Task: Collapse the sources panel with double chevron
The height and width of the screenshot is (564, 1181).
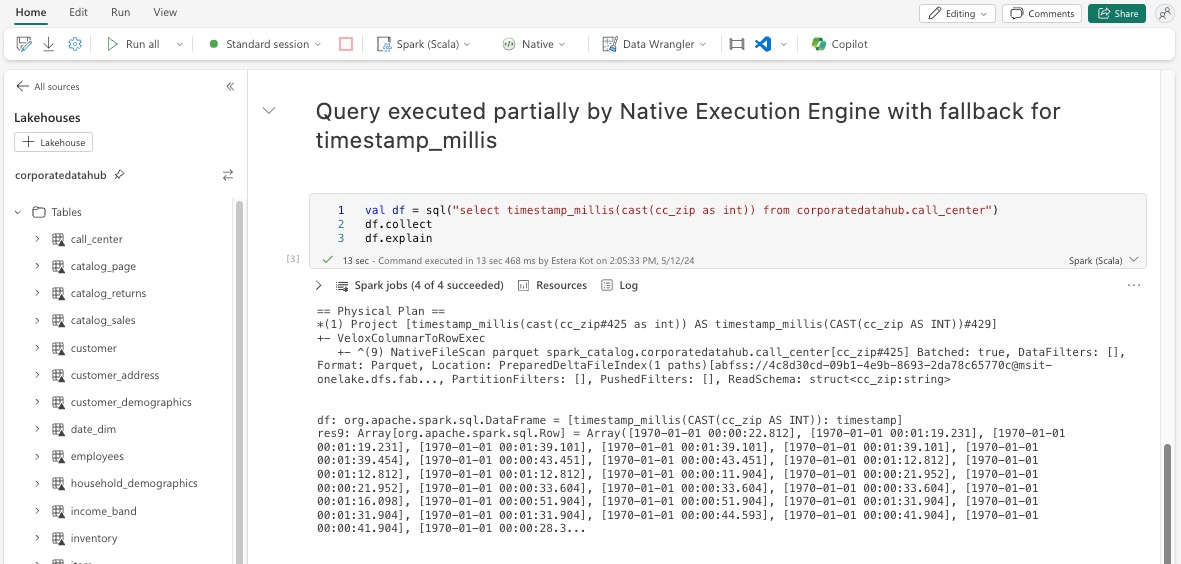Action: 230,87
